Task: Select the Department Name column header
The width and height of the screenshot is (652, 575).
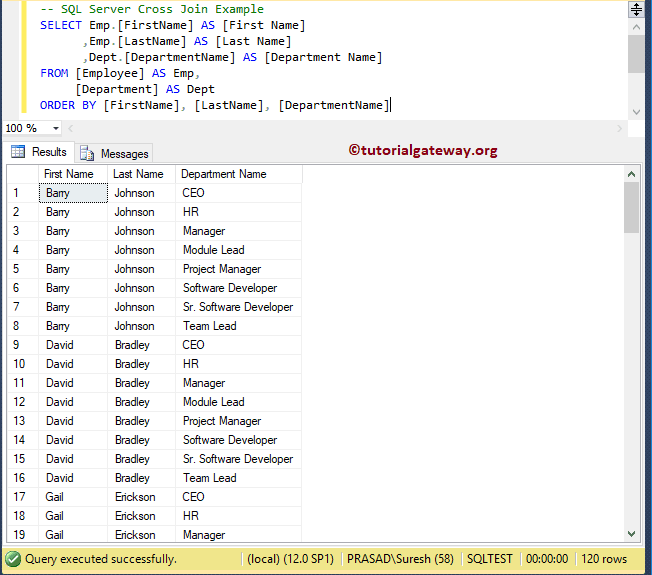Action: coord(224,174)
